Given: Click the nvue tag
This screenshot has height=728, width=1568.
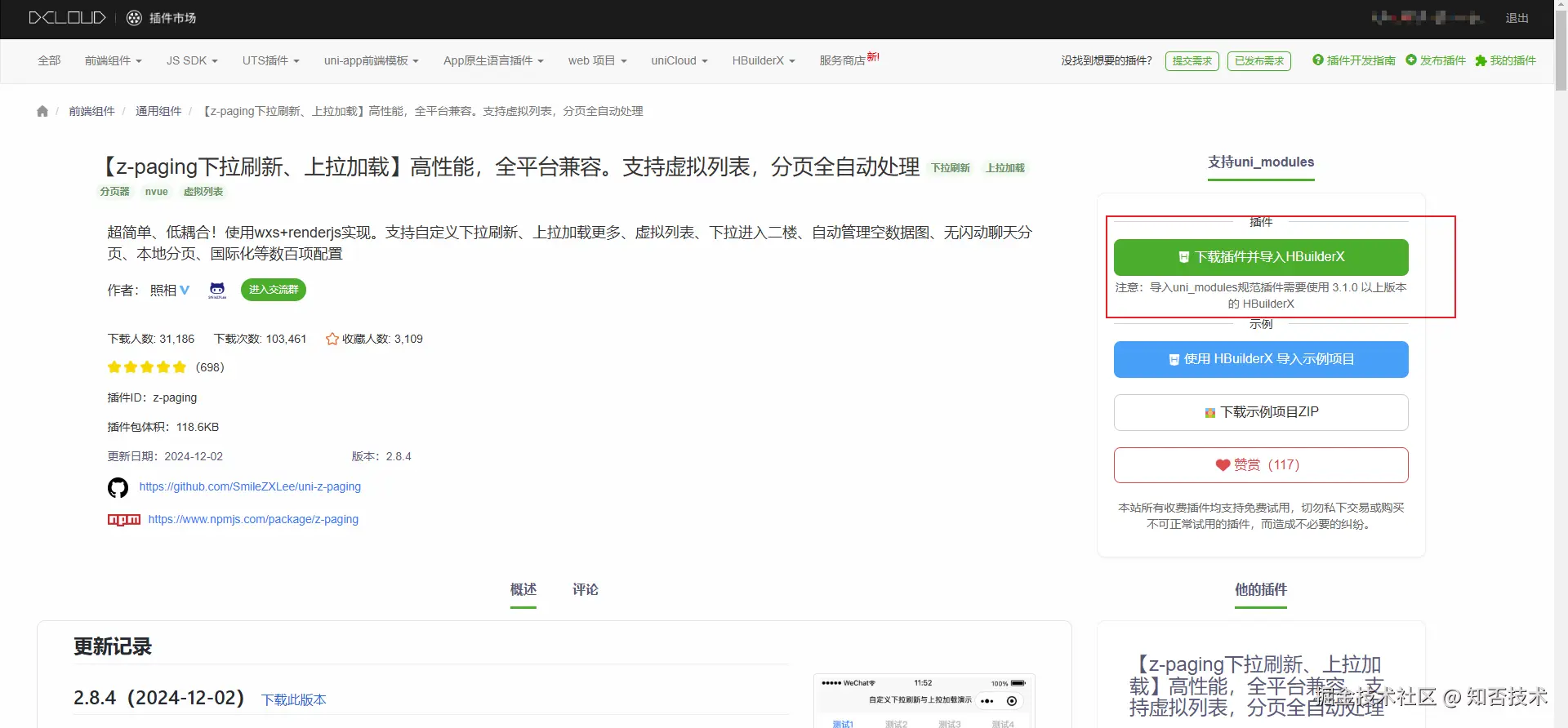Looking at the screenshot, I should pos(157,192).
